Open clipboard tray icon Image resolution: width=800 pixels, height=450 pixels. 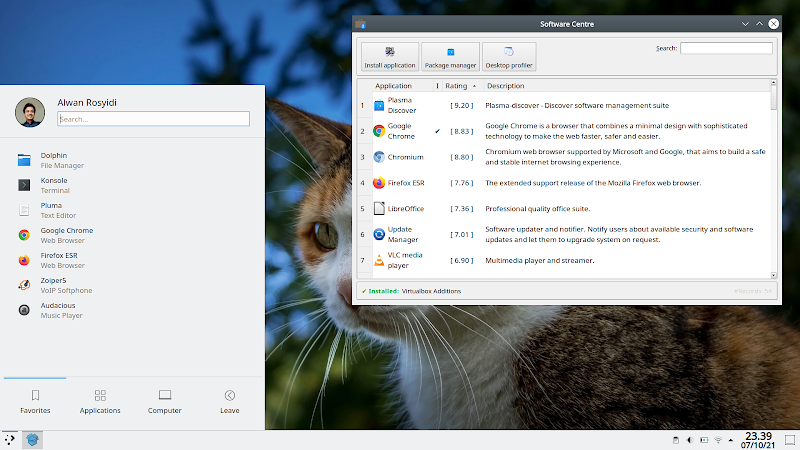tap(676, 440)
